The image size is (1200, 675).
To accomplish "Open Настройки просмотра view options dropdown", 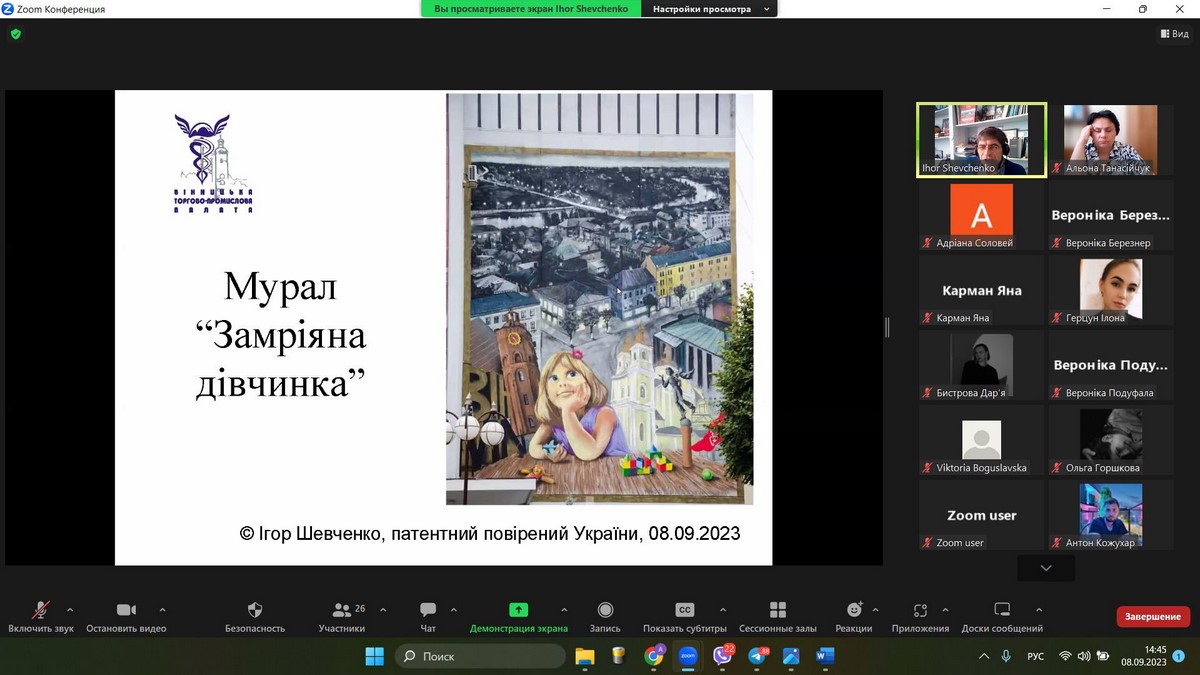I will 710,9.
